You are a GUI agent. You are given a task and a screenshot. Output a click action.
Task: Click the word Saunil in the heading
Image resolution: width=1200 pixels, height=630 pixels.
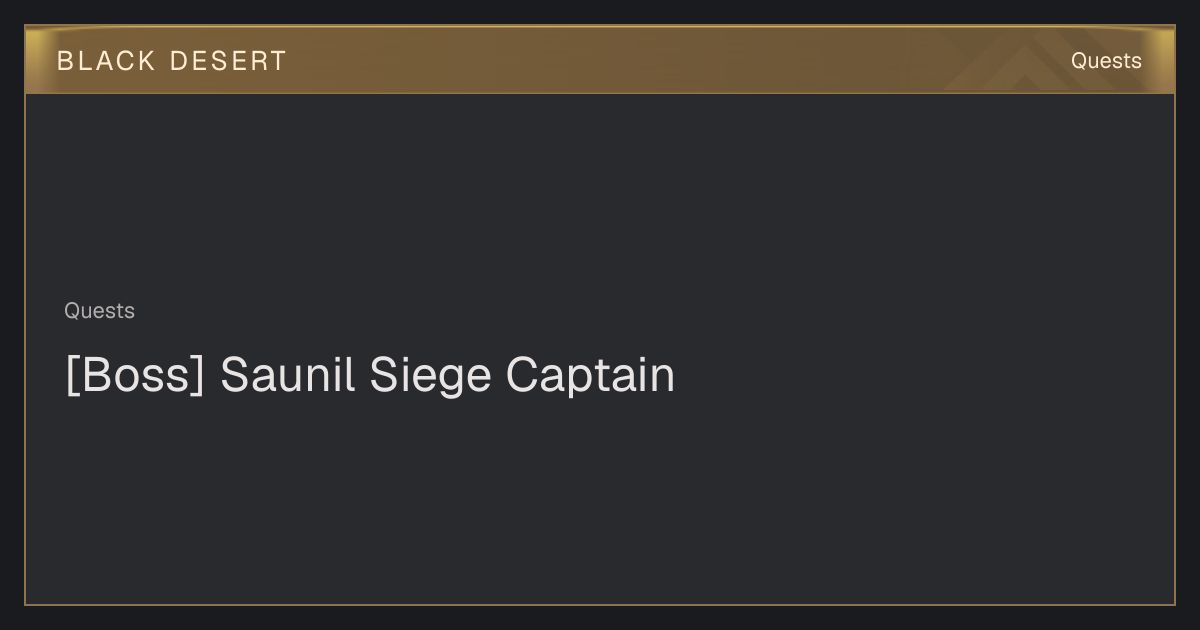(x=287, y=375)
